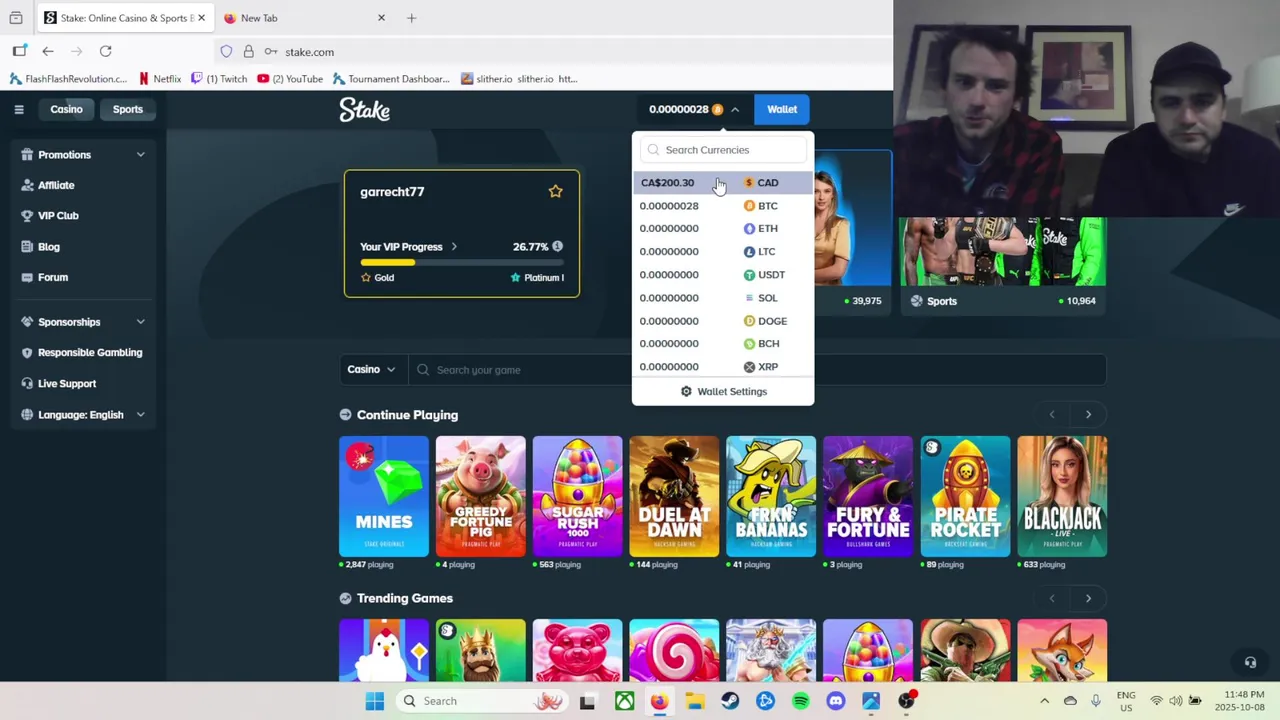Choose the DOGE currency row
The width and height of the screenshot is (1280, 720).
pos(723,321)
